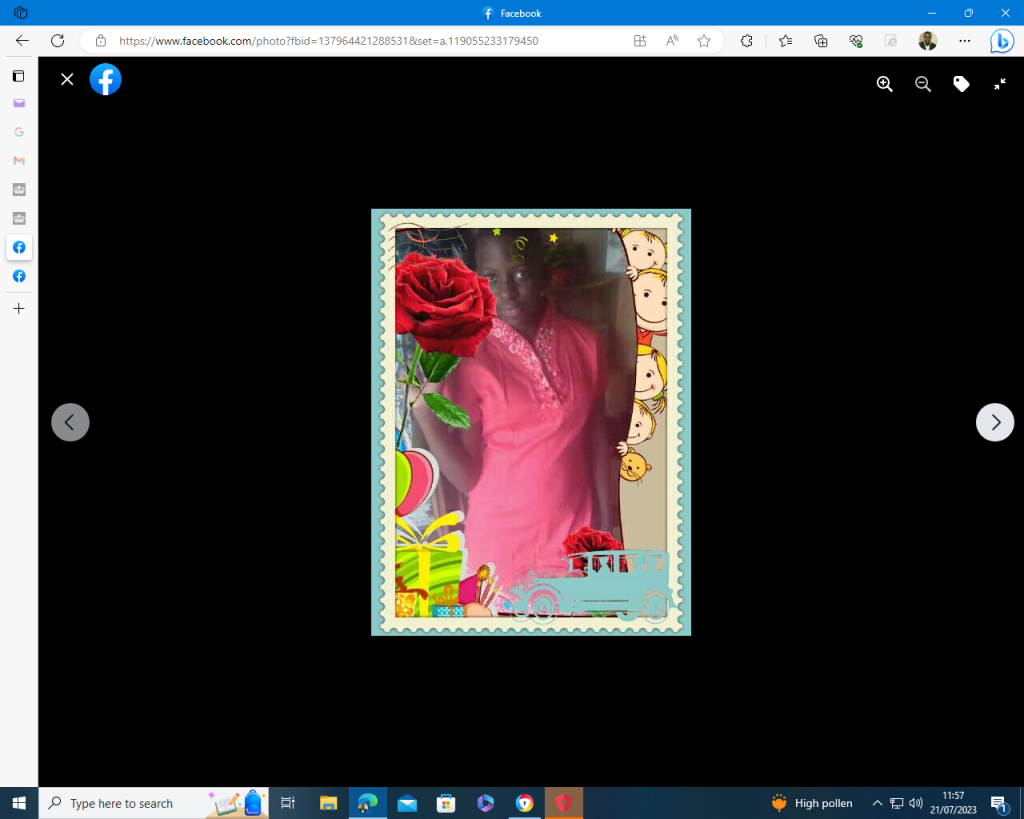This screenshot has height=819, width=1024.
Task: Open the Bing chat sidebar
Action: (1001, 41)
